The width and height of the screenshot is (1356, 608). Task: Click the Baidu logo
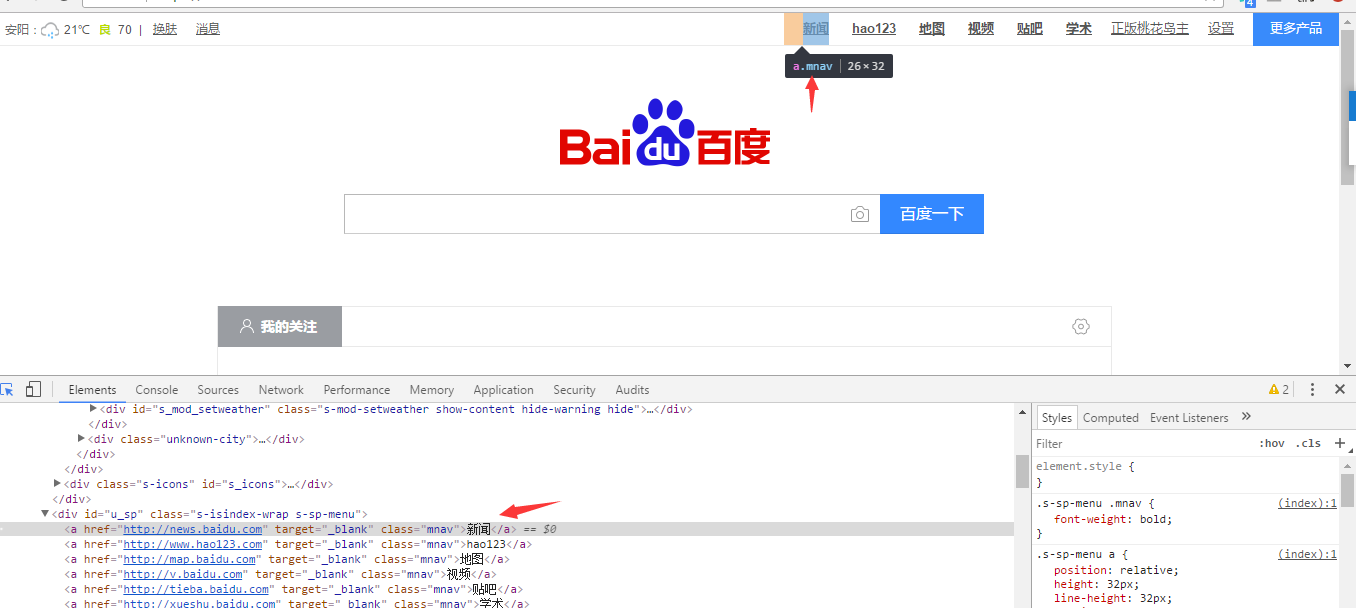[x=665, y=132]
